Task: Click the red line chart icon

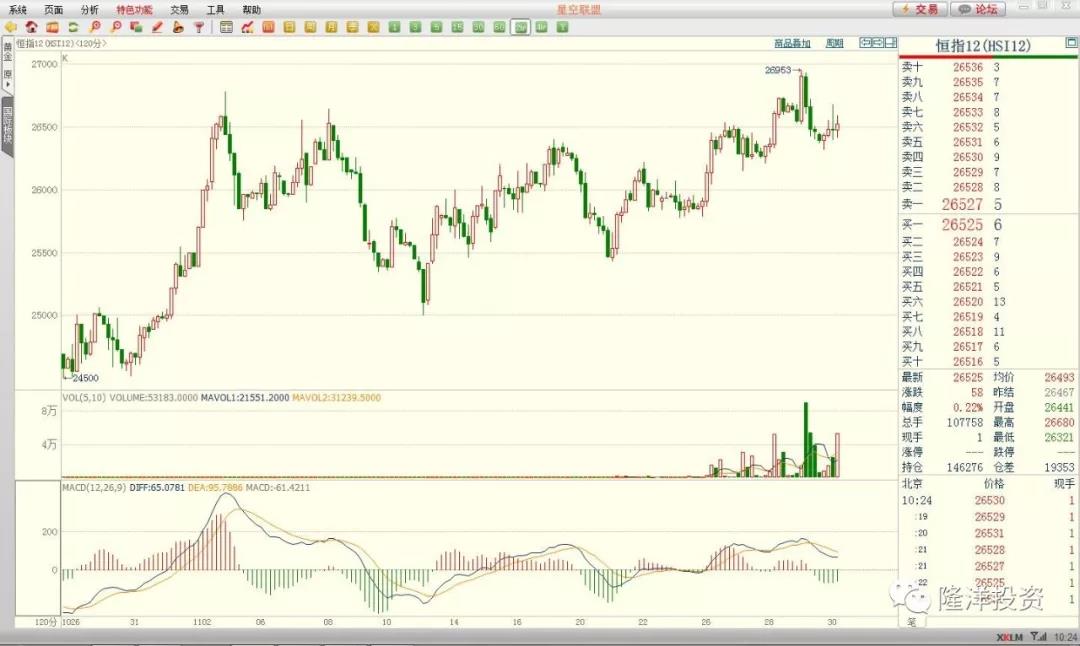Action: 247,28
